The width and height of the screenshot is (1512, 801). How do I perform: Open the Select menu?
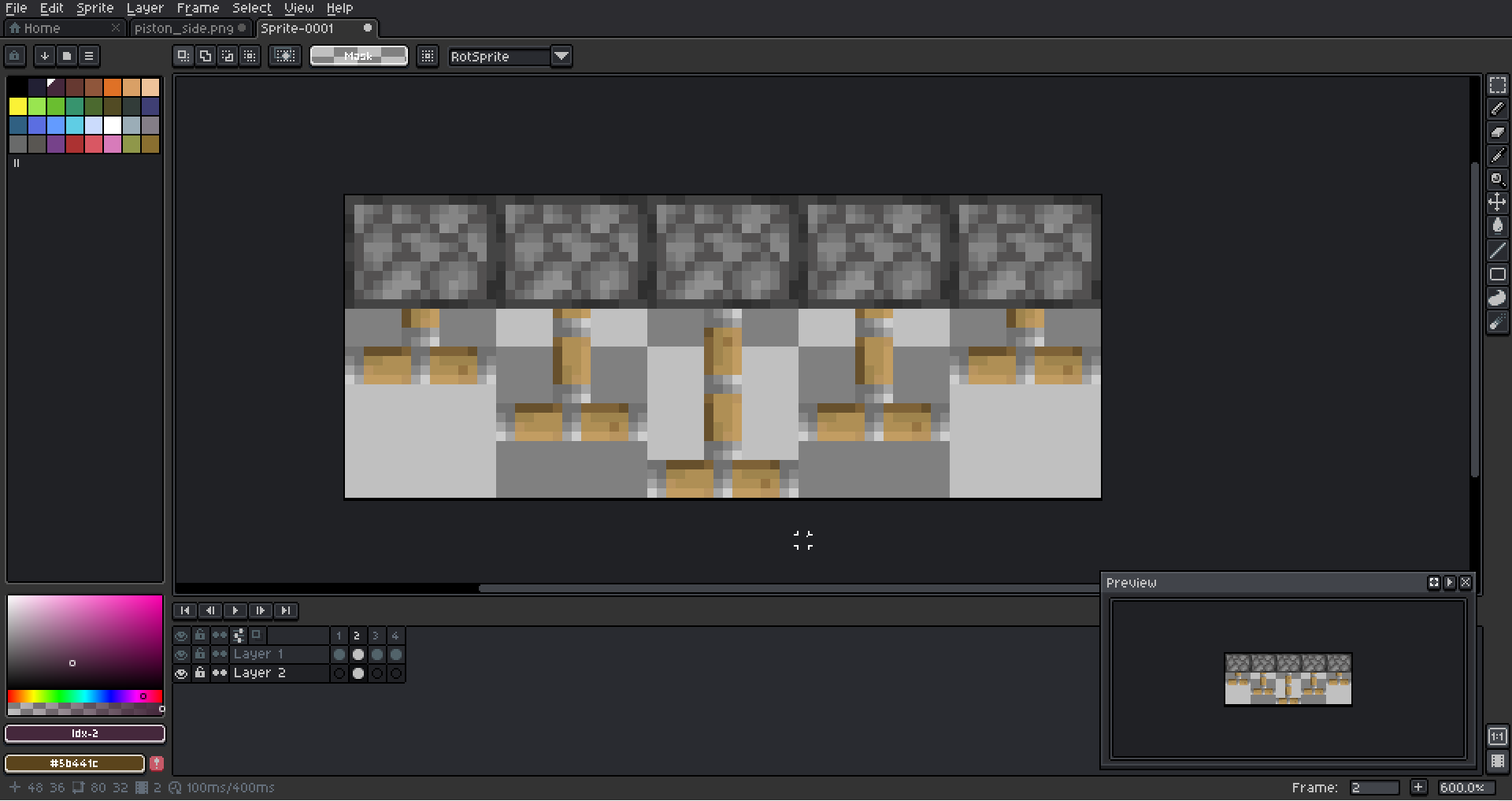tap(252, 8)
